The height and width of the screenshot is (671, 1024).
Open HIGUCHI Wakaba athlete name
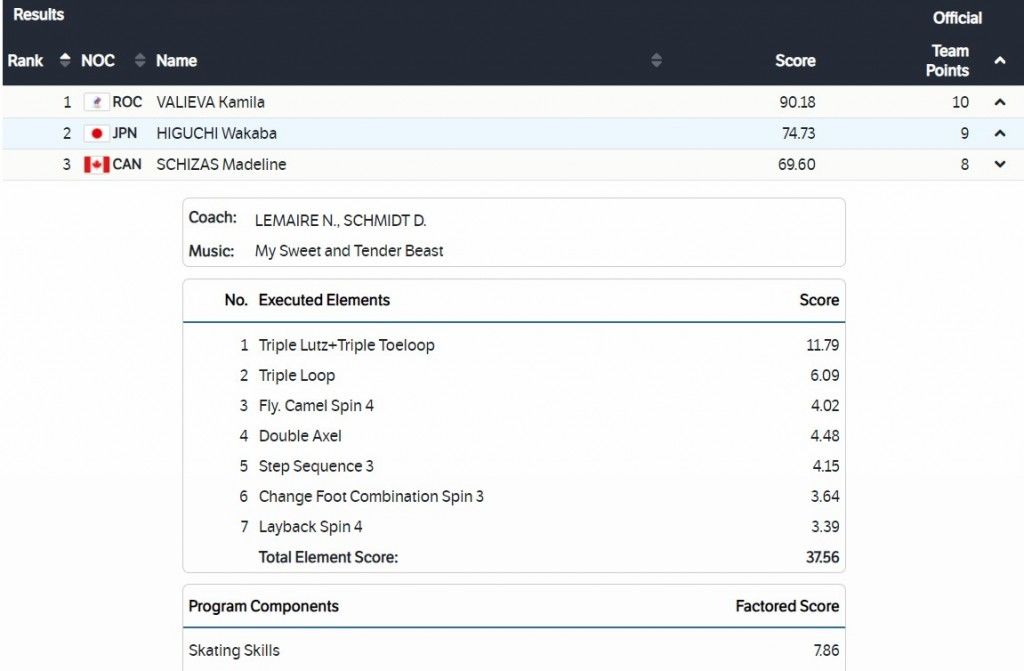coord(216,133)
